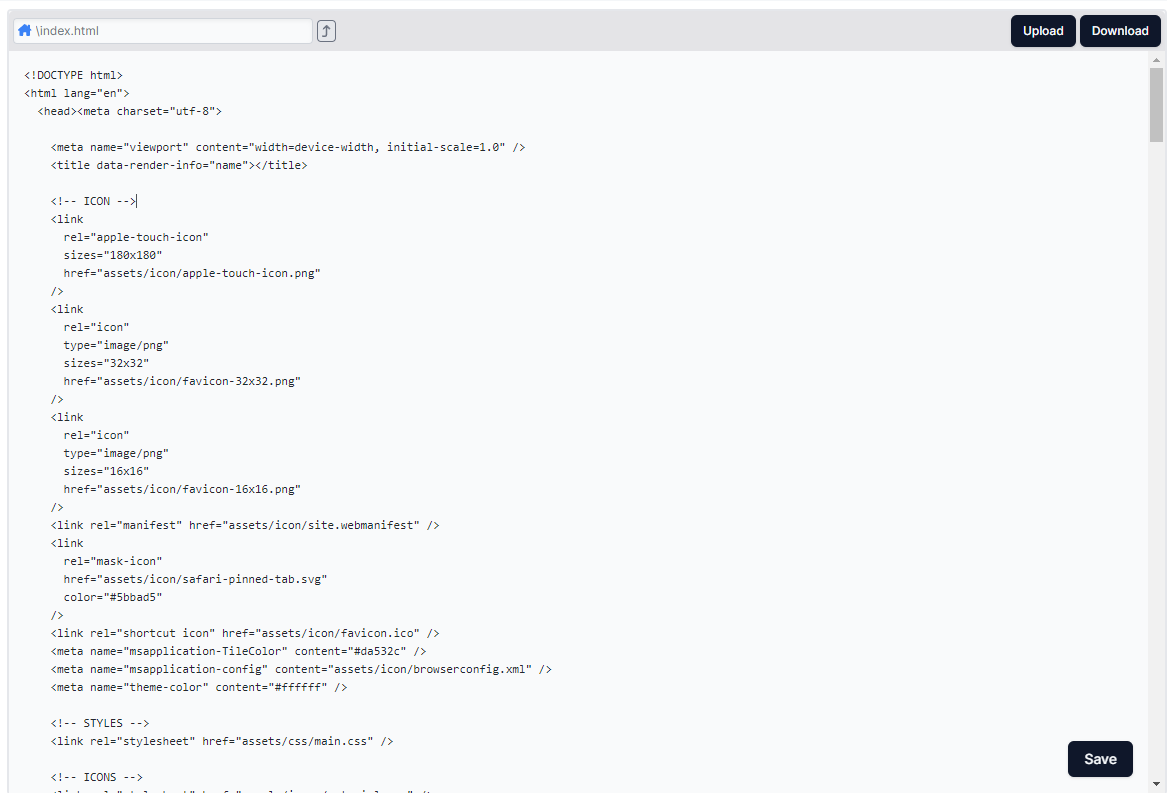Viewport: 1167px width, 793px height.
Task: Click the meta viewport line
Action: (288, 147)
